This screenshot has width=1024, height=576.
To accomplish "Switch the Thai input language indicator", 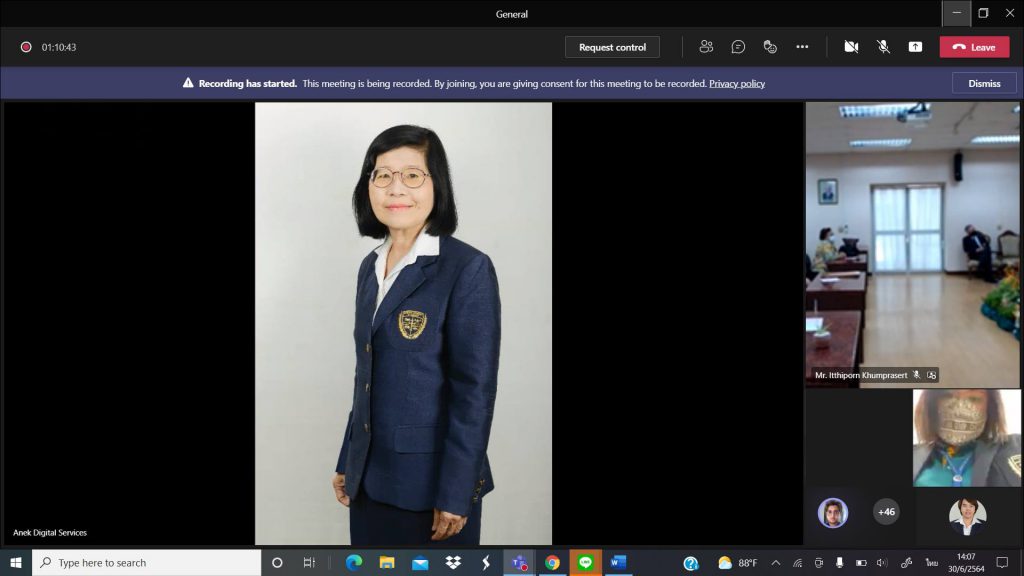I will pos(931,563).
